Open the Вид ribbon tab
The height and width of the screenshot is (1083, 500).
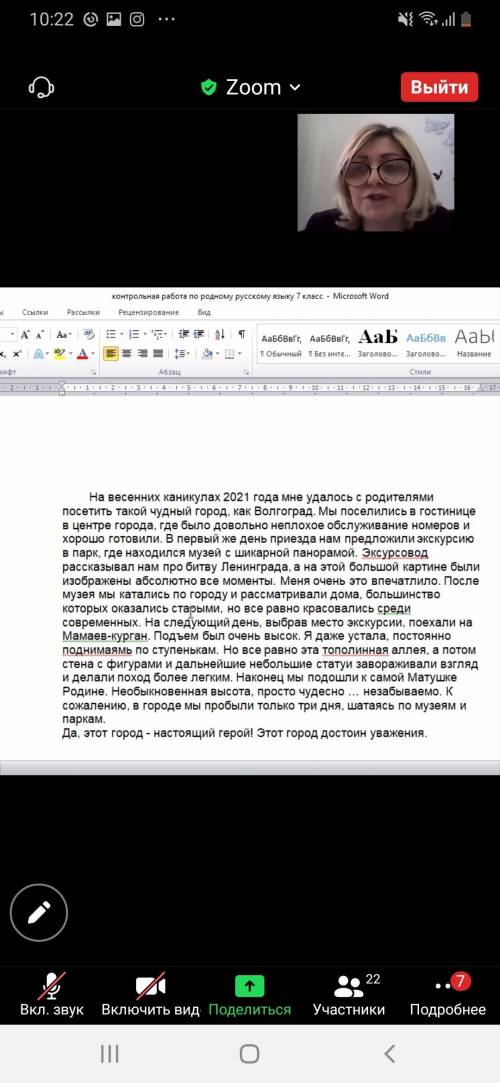204,312
